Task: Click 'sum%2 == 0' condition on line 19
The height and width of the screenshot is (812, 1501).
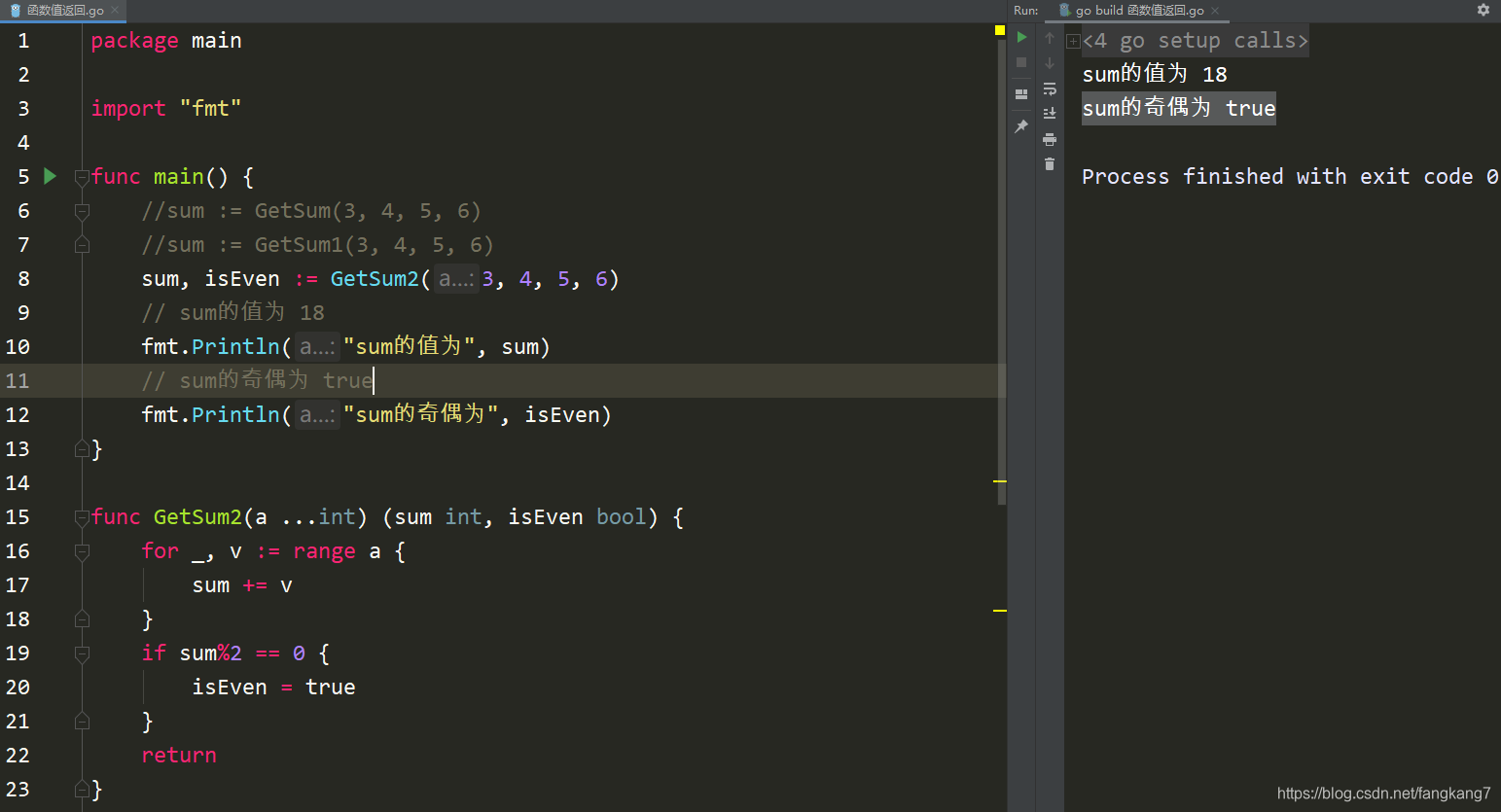Action: pyautogui.click(x=242, y=653)
